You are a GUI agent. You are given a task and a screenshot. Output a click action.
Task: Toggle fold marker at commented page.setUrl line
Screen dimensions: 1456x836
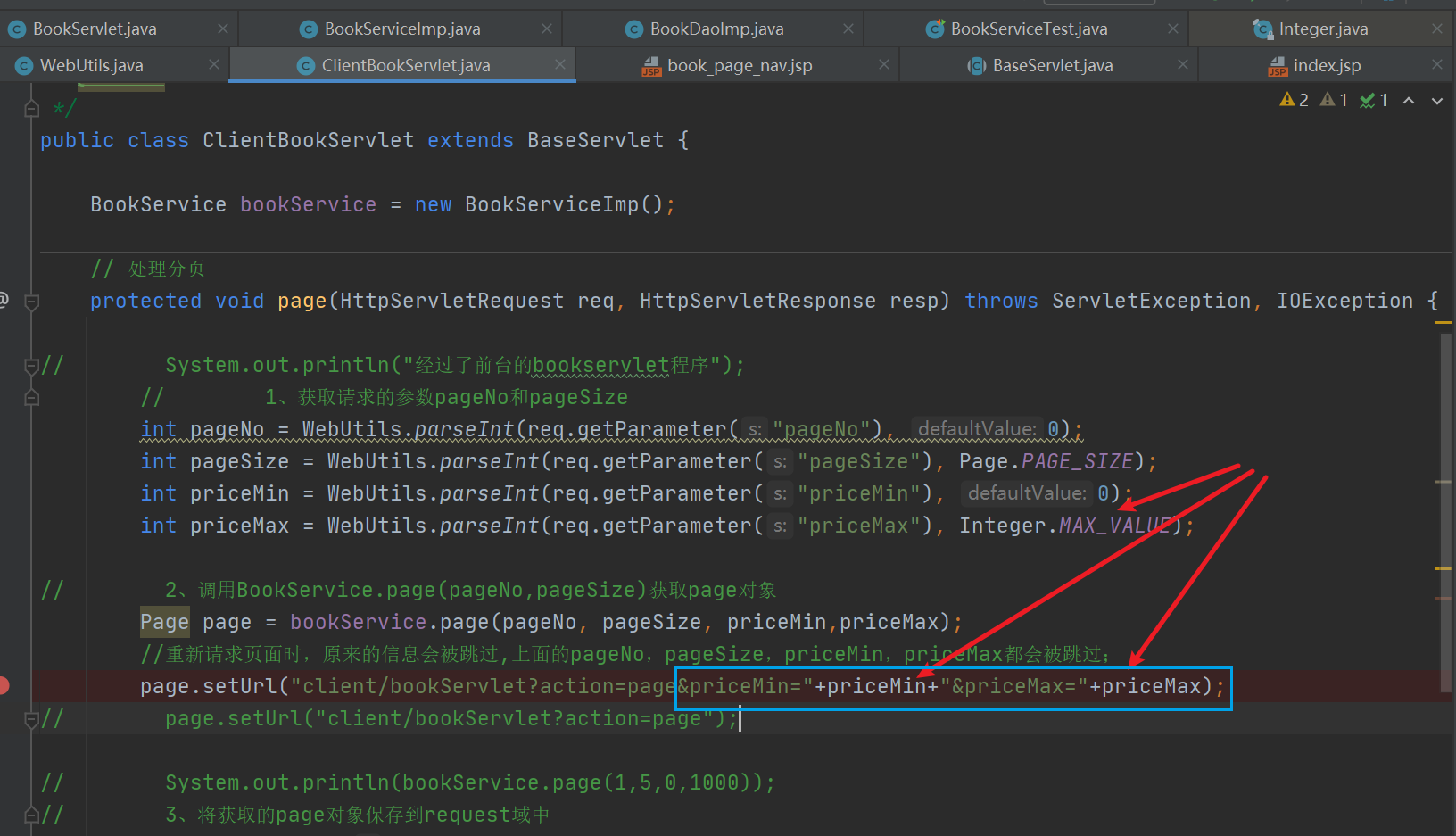(x=31, y=718)
